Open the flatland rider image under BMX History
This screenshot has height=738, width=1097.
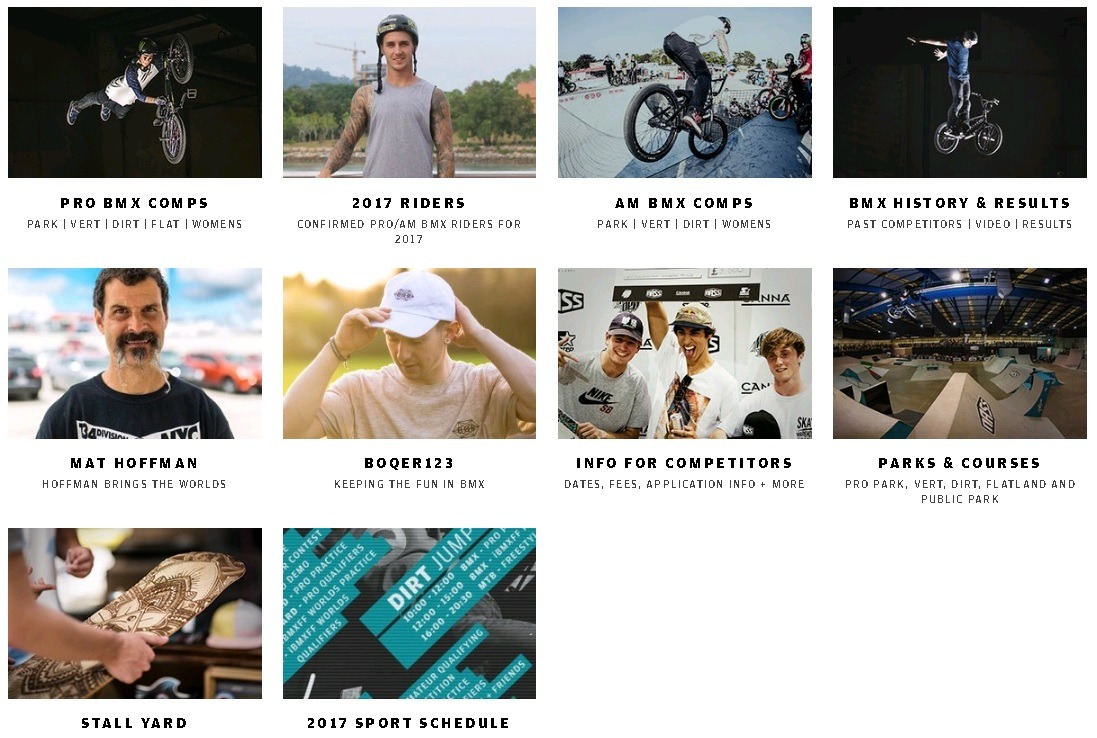960,92
